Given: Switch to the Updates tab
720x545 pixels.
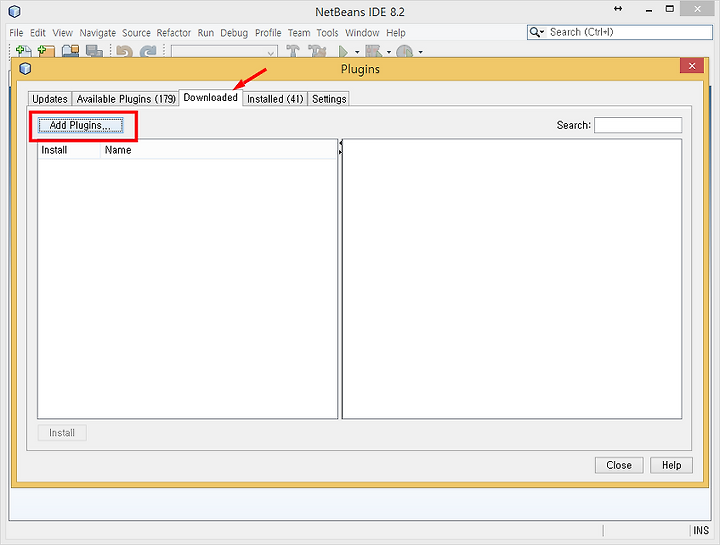Looking at the screenshot, I should tap(50, 99).
